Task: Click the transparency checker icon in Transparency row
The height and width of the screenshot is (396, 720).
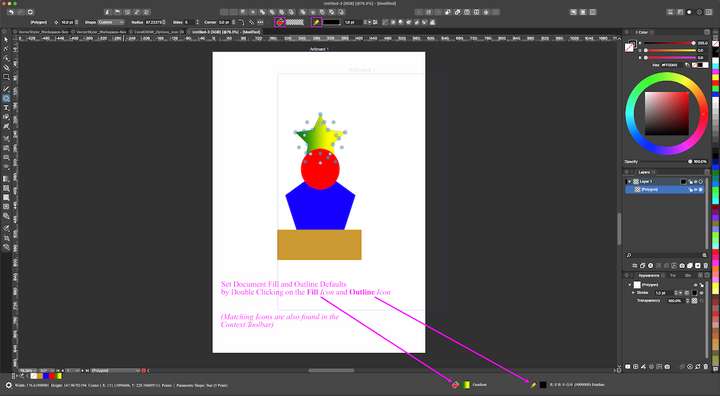Action: pos(694,300)
